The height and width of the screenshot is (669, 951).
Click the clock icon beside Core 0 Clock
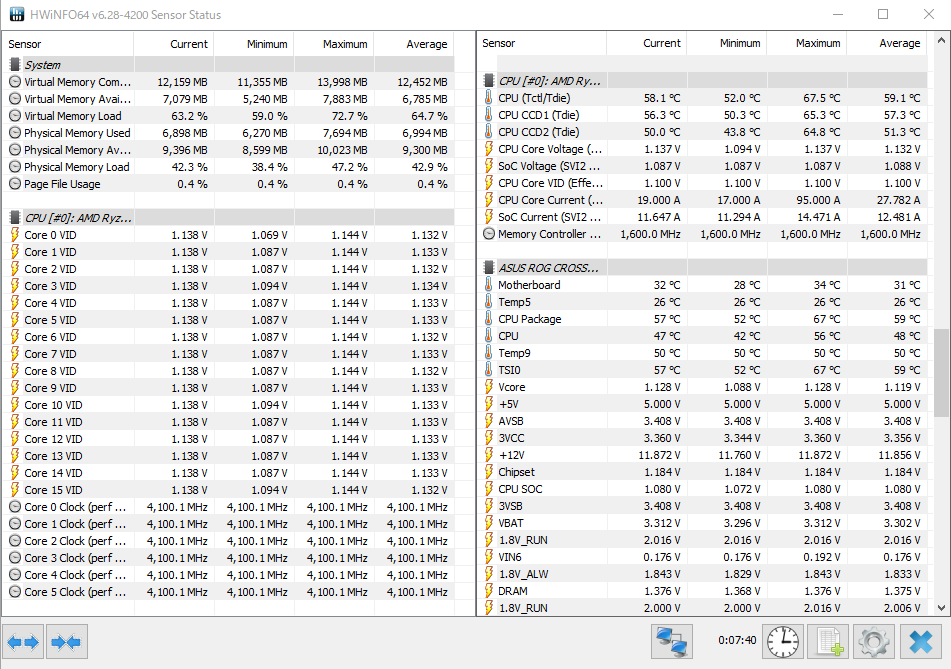coord(15,506)
